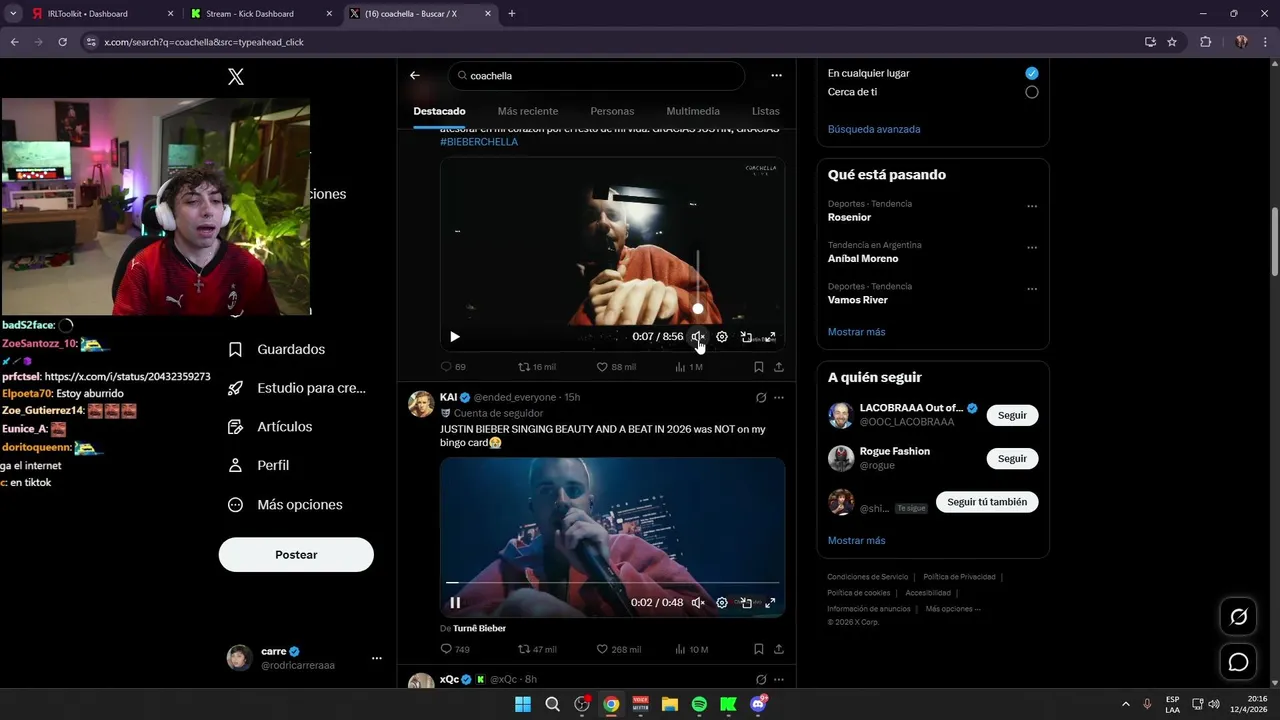
Task: Open more options on KAI post
Action: click(779, 397)
